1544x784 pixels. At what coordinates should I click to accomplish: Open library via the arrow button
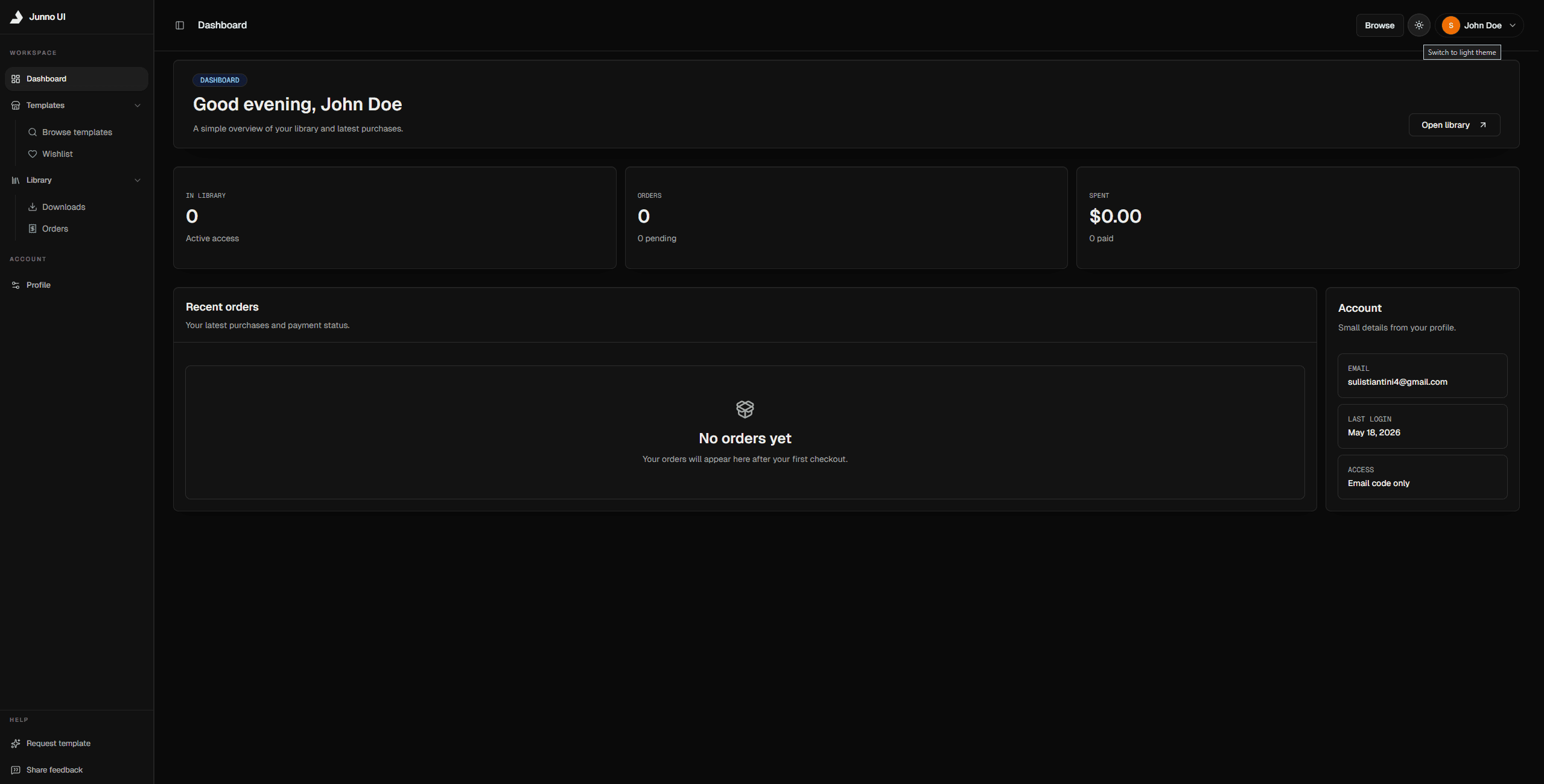pyautogui.click(x=1454, y=125)
